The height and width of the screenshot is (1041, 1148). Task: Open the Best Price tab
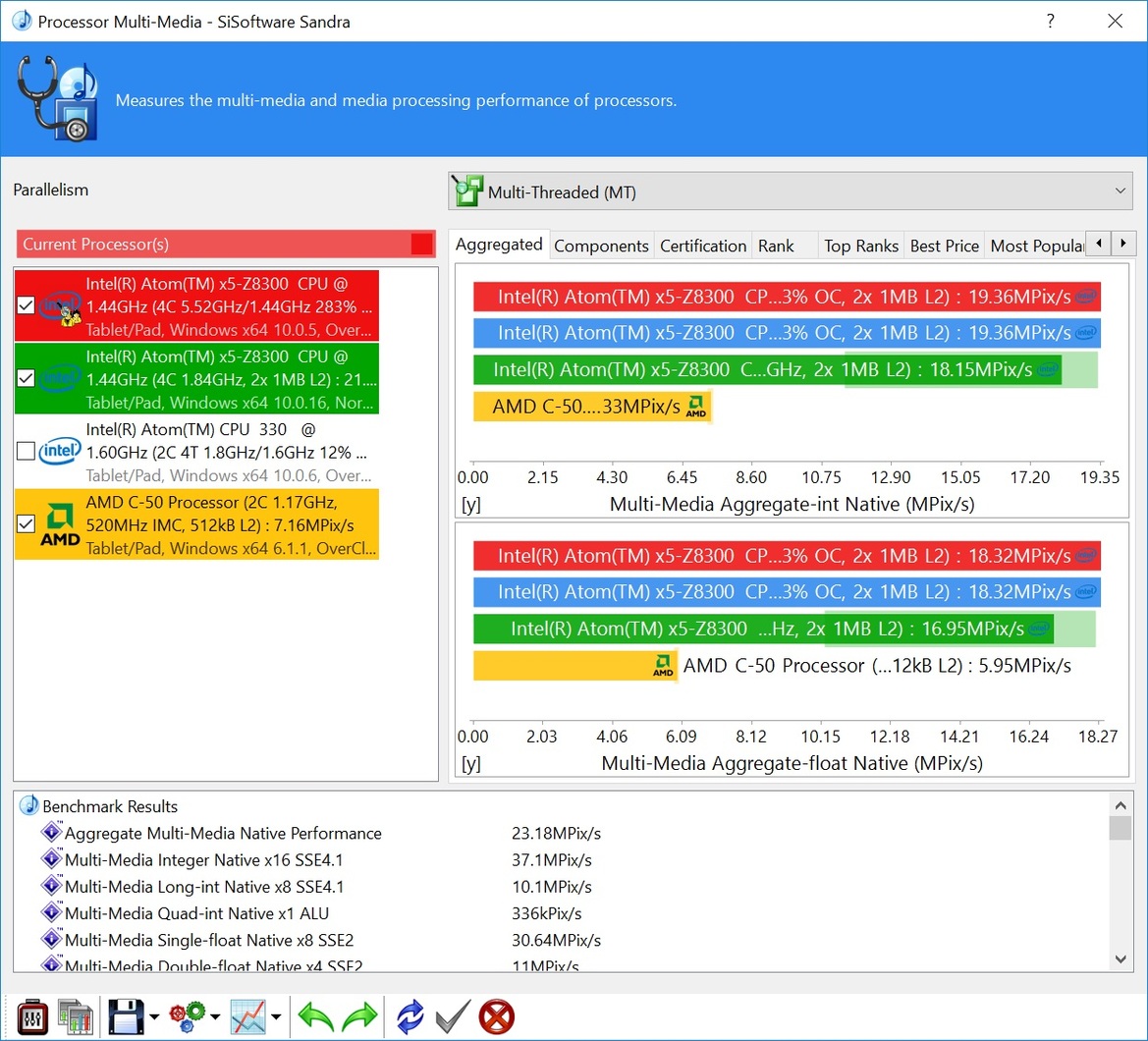945,246
